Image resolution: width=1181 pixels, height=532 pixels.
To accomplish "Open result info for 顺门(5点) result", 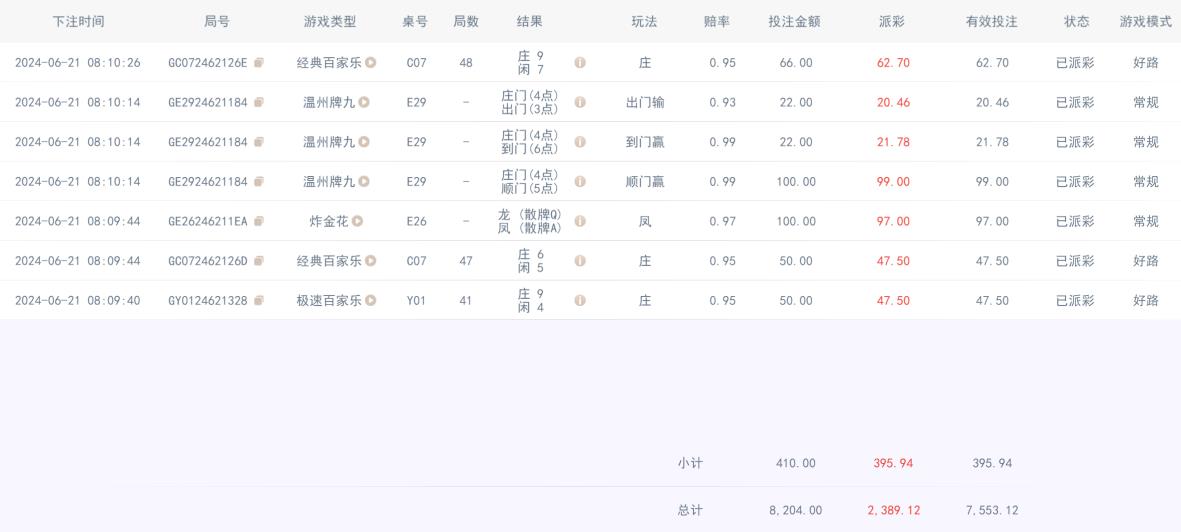I will [x=580, y=182].
